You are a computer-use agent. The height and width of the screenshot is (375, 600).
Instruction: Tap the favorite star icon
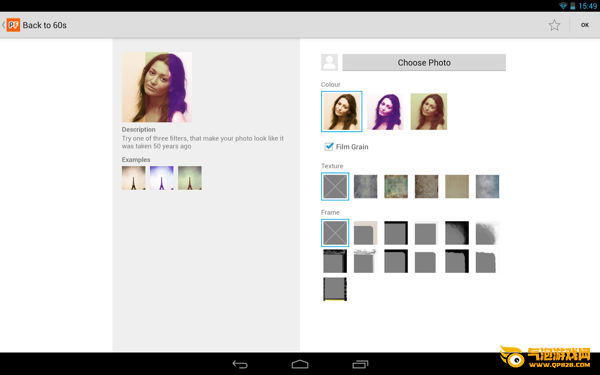pos(554,25)
